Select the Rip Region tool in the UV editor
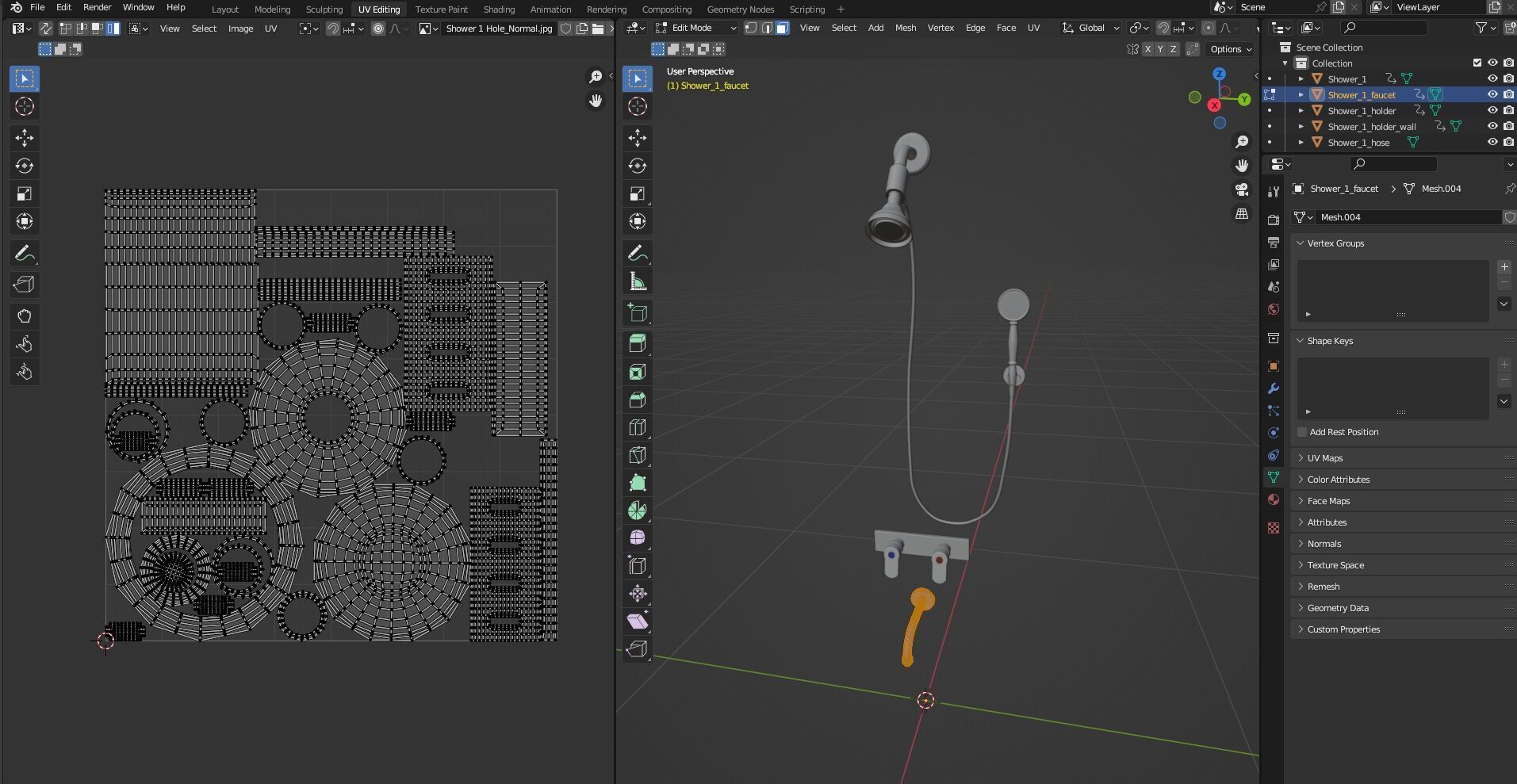This screenshot has width=1517, height=784. pyautogui.click(x=25, y=285)
